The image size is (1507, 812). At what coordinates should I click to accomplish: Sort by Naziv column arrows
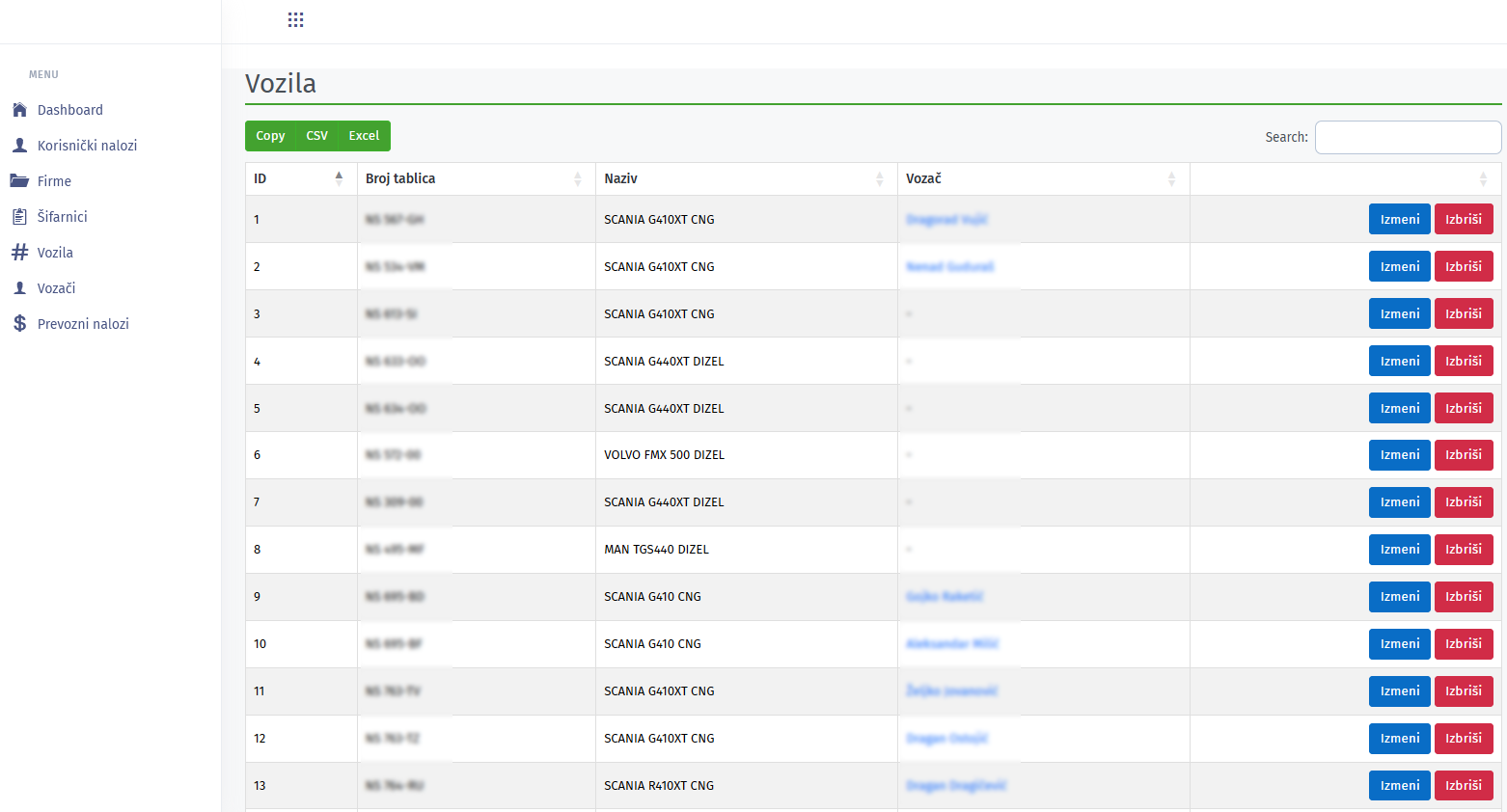pos(879,178)
